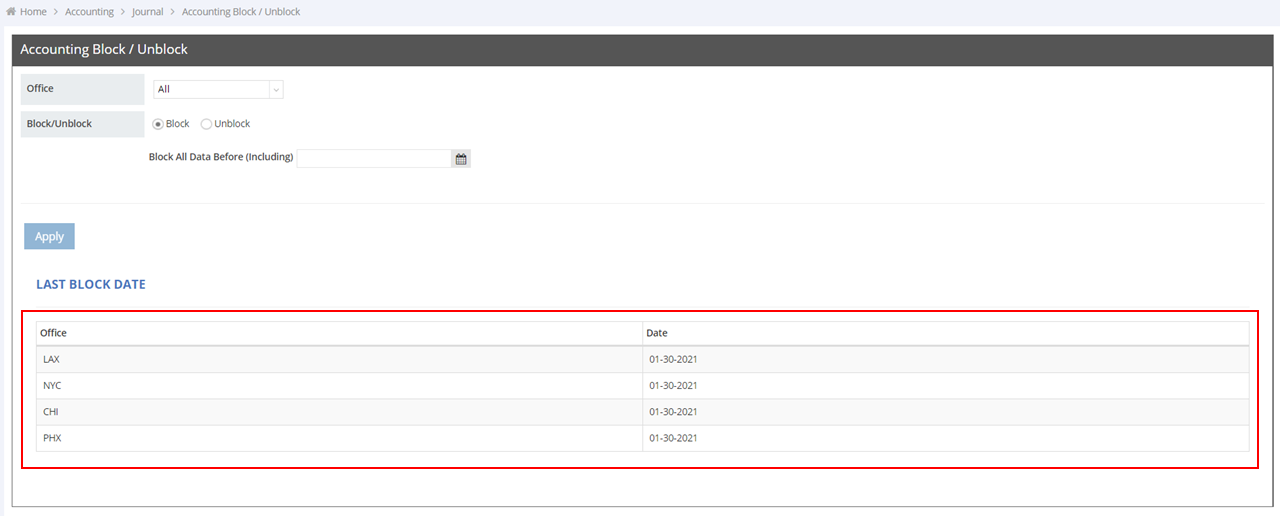Click the Date column header

click(657, 333)
